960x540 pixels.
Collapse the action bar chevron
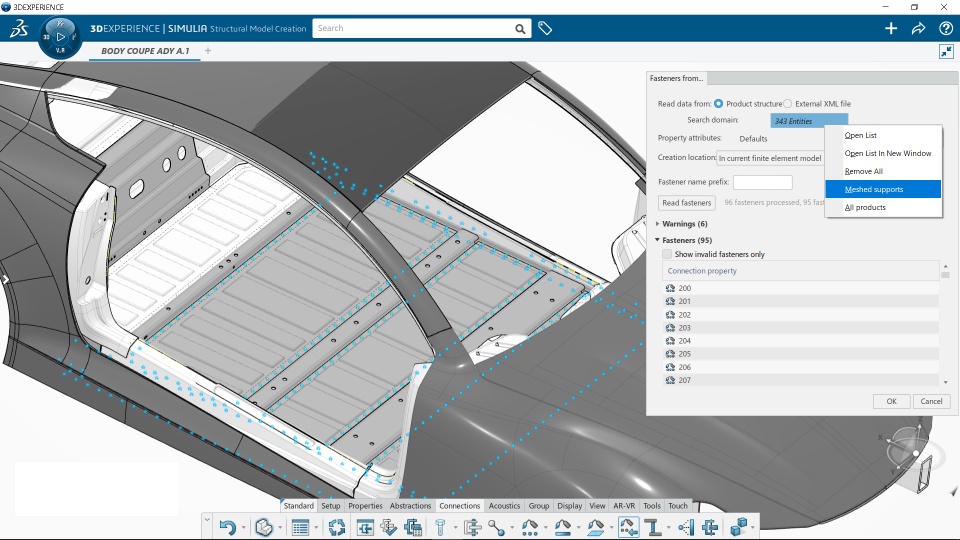[207, 520]
